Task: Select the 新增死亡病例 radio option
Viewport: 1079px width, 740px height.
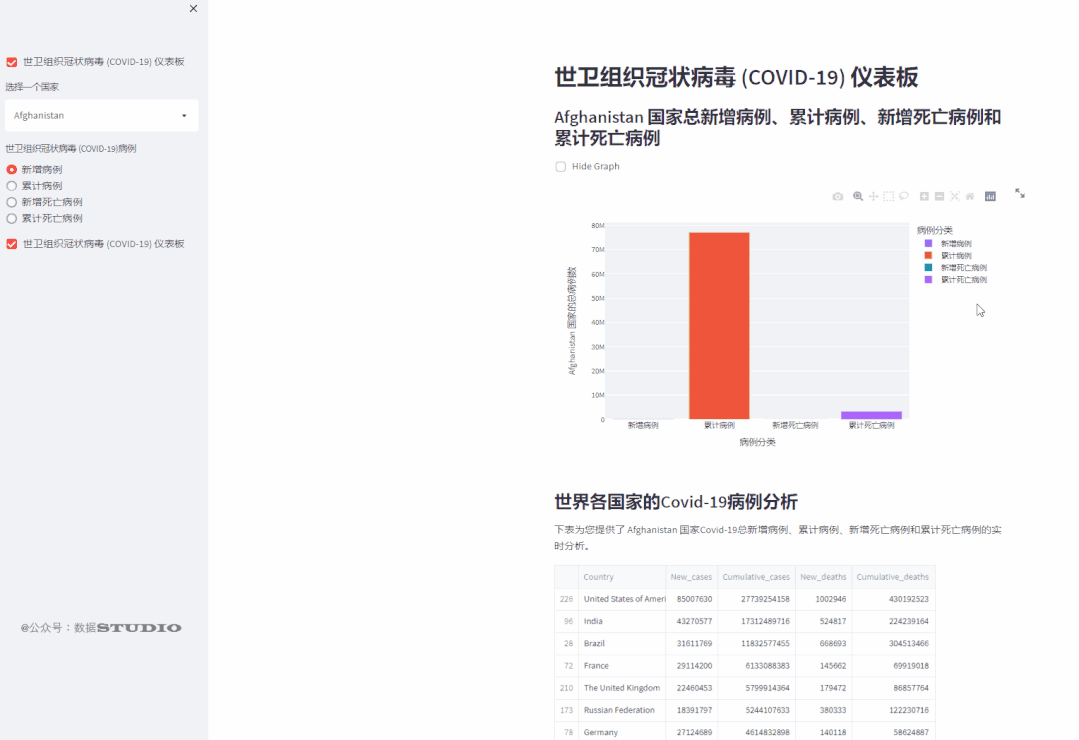Action: pos(11,202)
